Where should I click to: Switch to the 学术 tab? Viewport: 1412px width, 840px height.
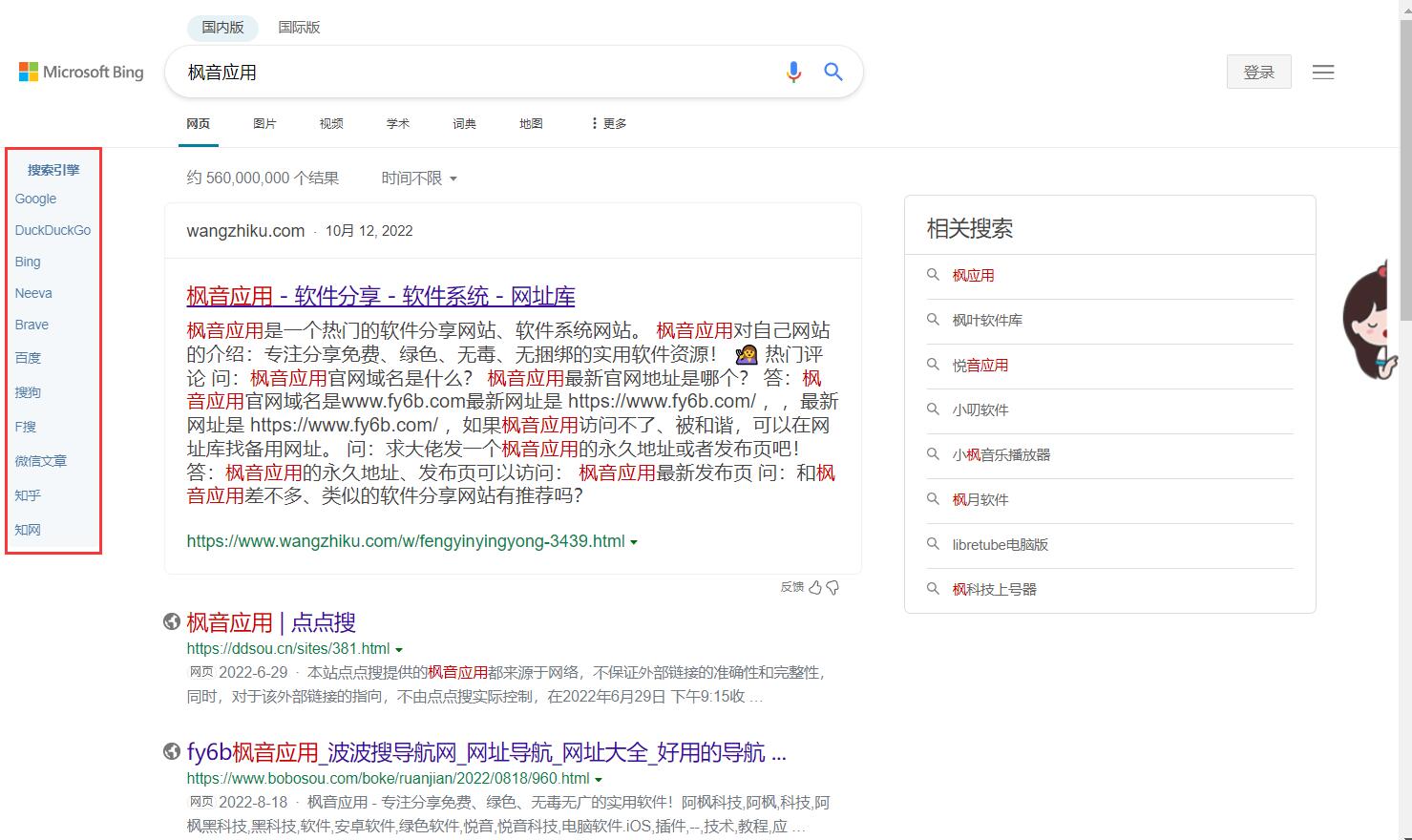(398, 124)
